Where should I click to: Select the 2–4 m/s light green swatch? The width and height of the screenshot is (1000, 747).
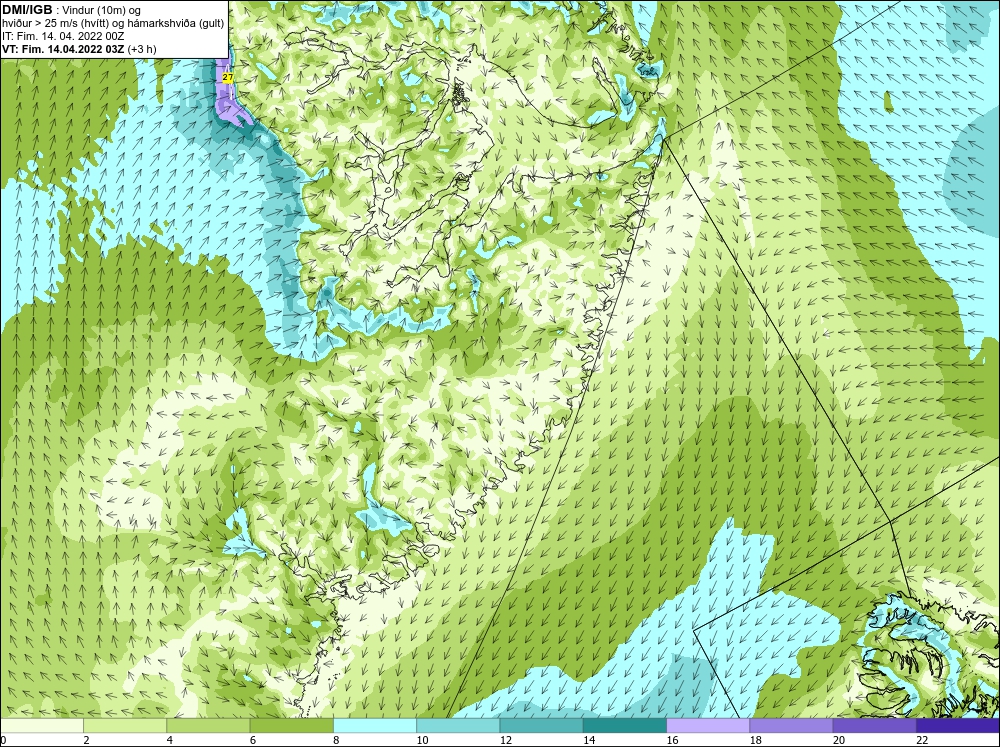[125, 726]
